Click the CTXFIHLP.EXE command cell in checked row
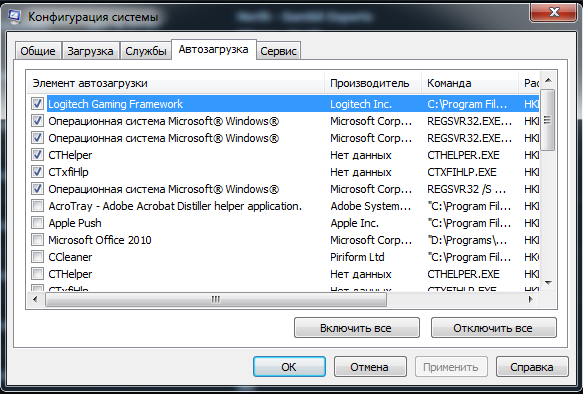Screen dimensions: 583x394 coord(462,172)
